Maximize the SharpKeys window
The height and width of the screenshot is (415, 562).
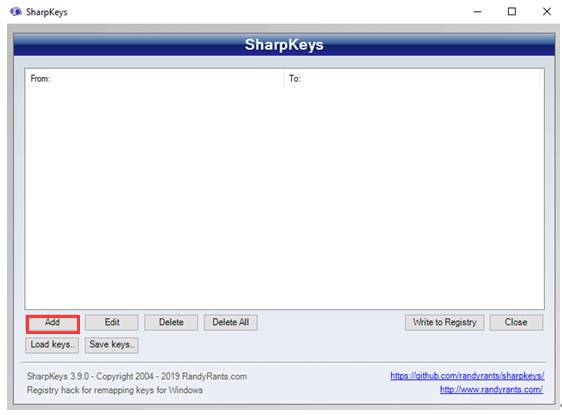pyautogui.click(x=512, y=12)
